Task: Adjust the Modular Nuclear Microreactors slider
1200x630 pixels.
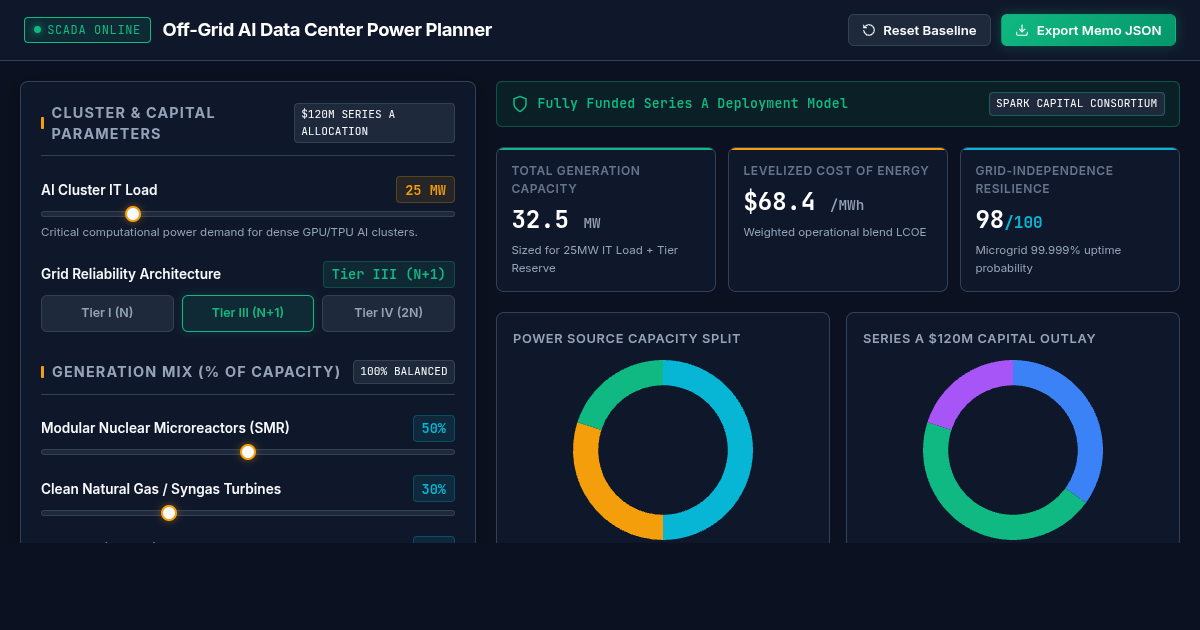Action: pyautogui.click(x=248, y=452)
